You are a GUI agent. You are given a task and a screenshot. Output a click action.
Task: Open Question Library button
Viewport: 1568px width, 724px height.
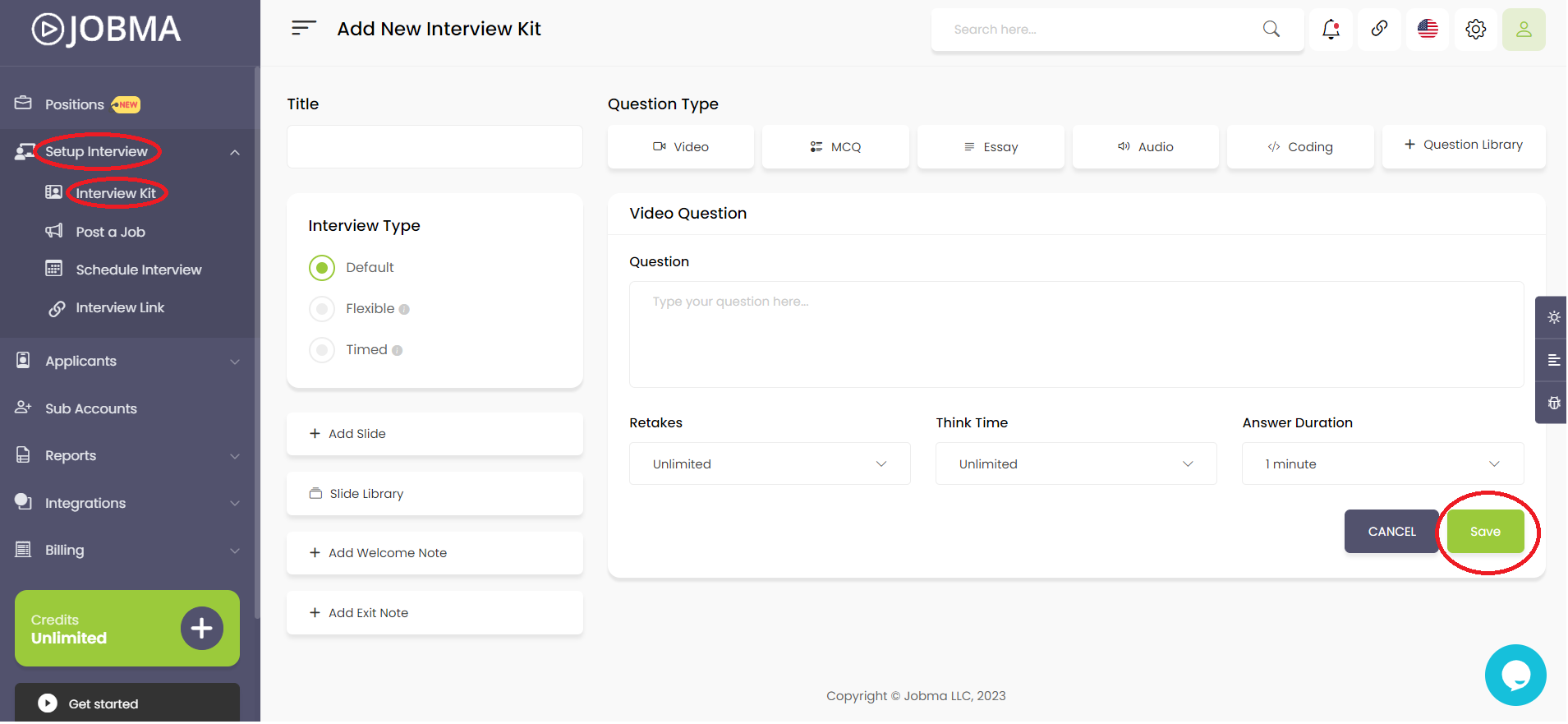pos(1464,146)
